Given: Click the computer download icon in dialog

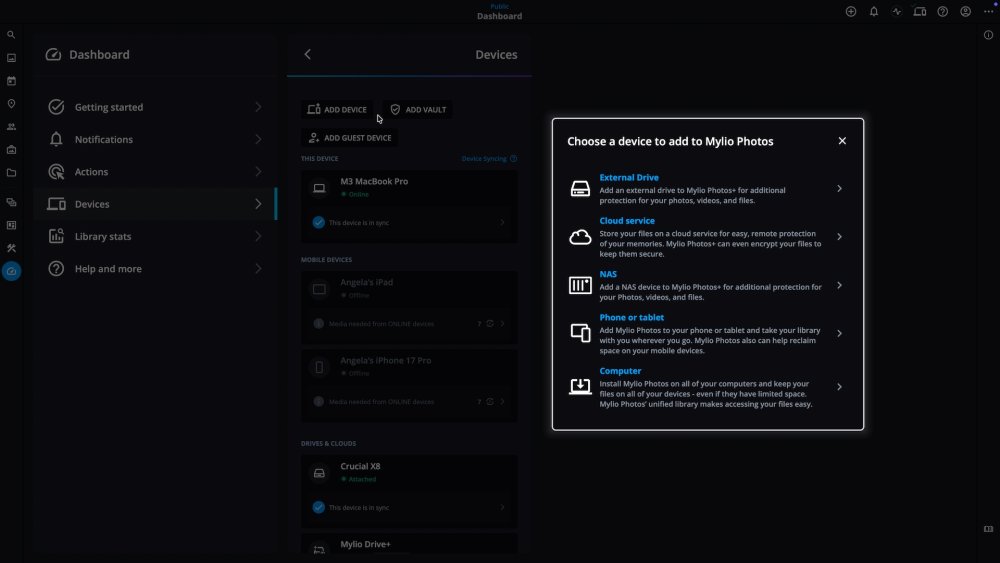Looking at the screenshot, I should coord(580,386).
